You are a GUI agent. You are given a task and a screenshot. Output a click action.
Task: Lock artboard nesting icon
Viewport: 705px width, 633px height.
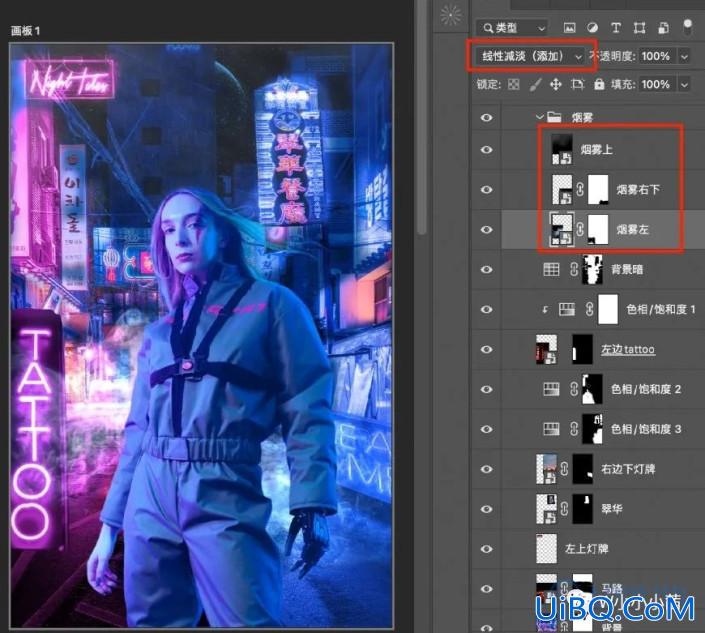tap(577, 84)
